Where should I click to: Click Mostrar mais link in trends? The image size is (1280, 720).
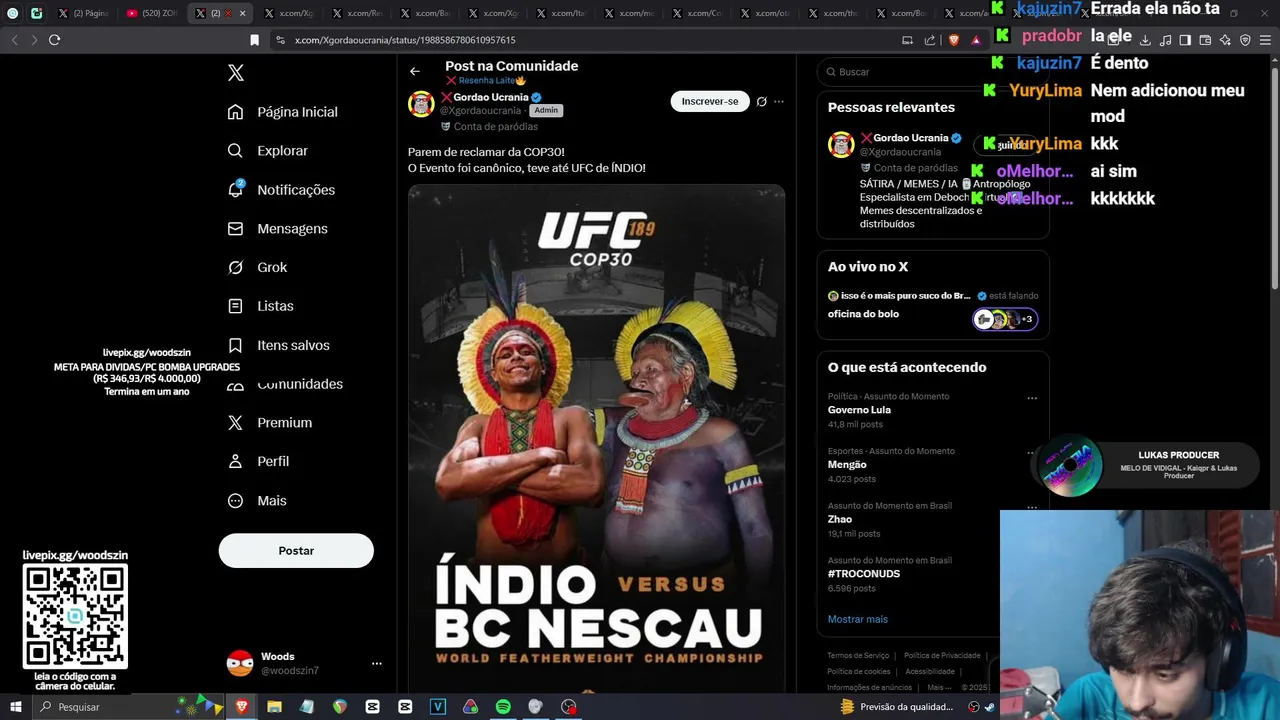coord(857,619)
